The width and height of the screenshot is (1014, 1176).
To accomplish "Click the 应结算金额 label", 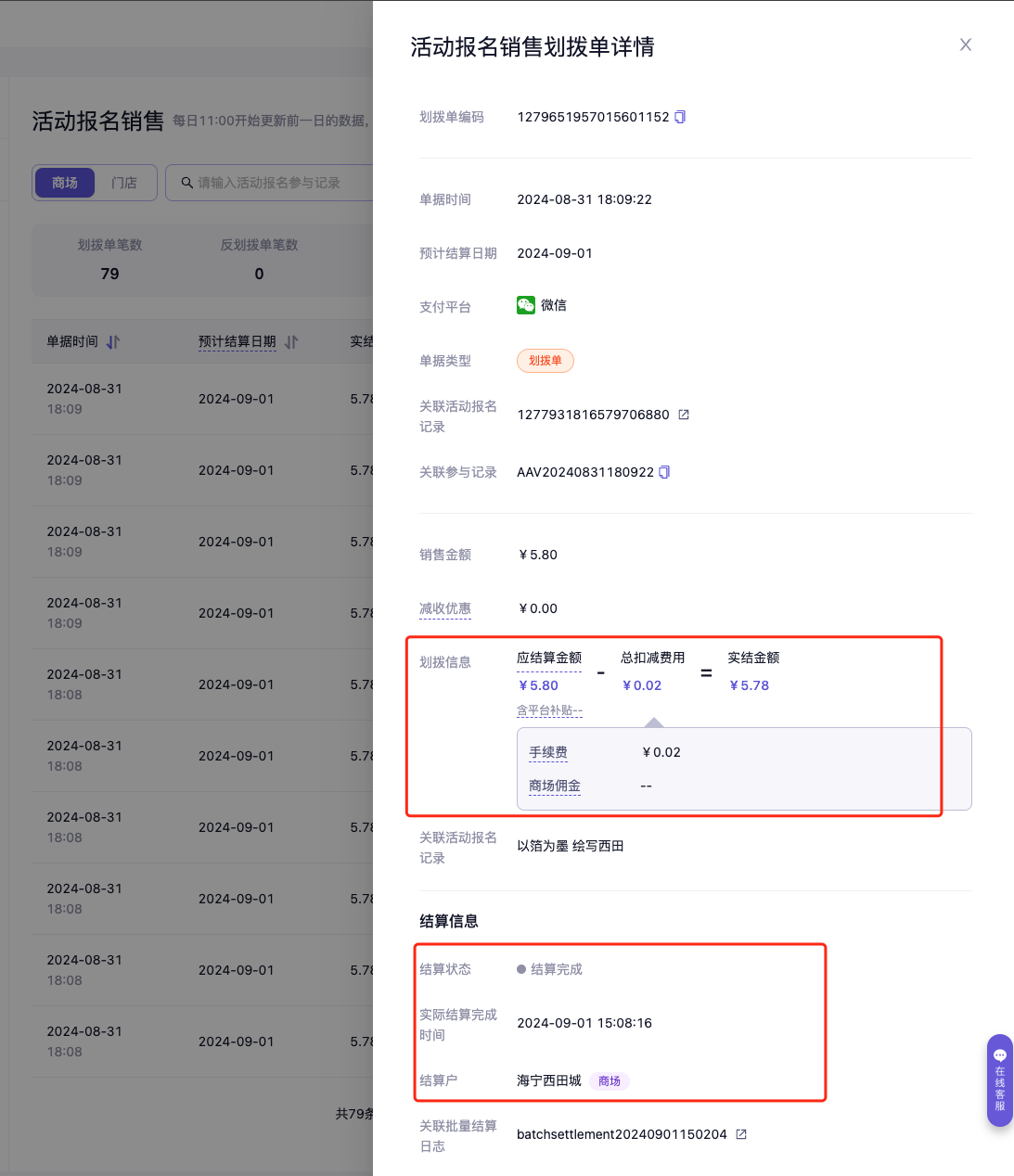I will pos(549,658).
